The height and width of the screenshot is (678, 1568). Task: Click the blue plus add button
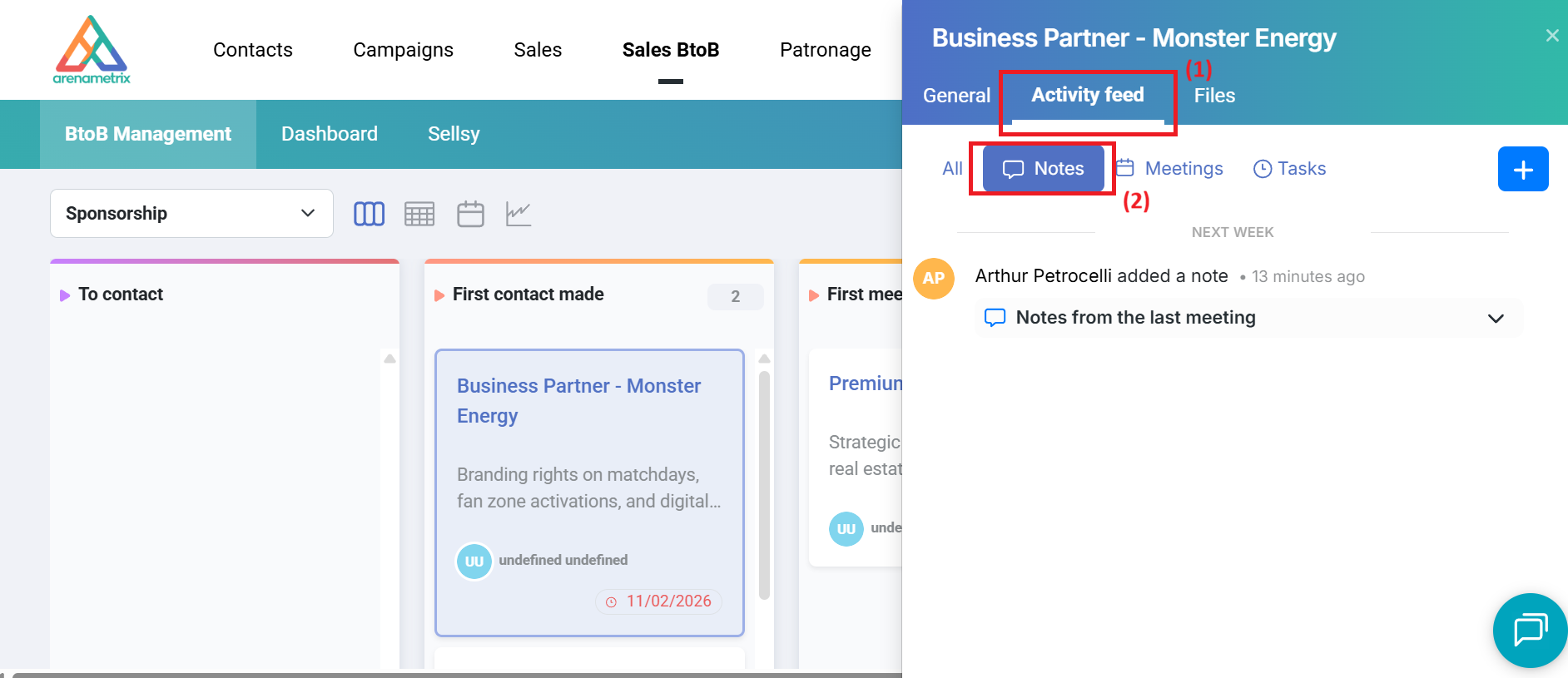point(1522,169)
